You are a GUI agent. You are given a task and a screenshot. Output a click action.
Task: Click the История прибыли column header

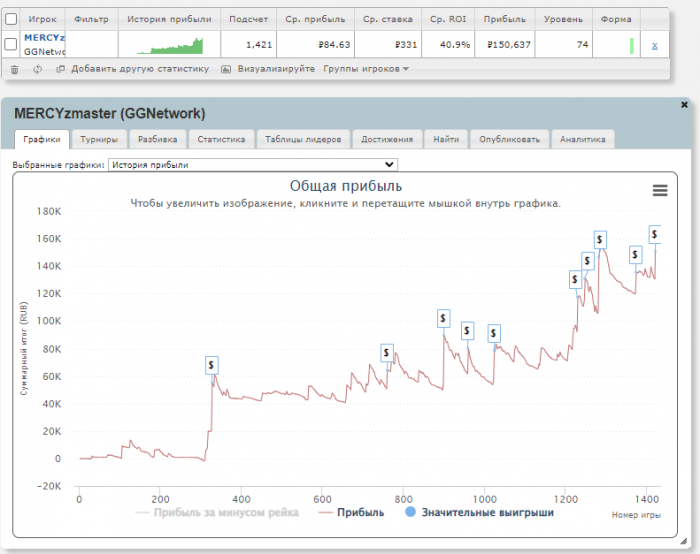point(169,19)
